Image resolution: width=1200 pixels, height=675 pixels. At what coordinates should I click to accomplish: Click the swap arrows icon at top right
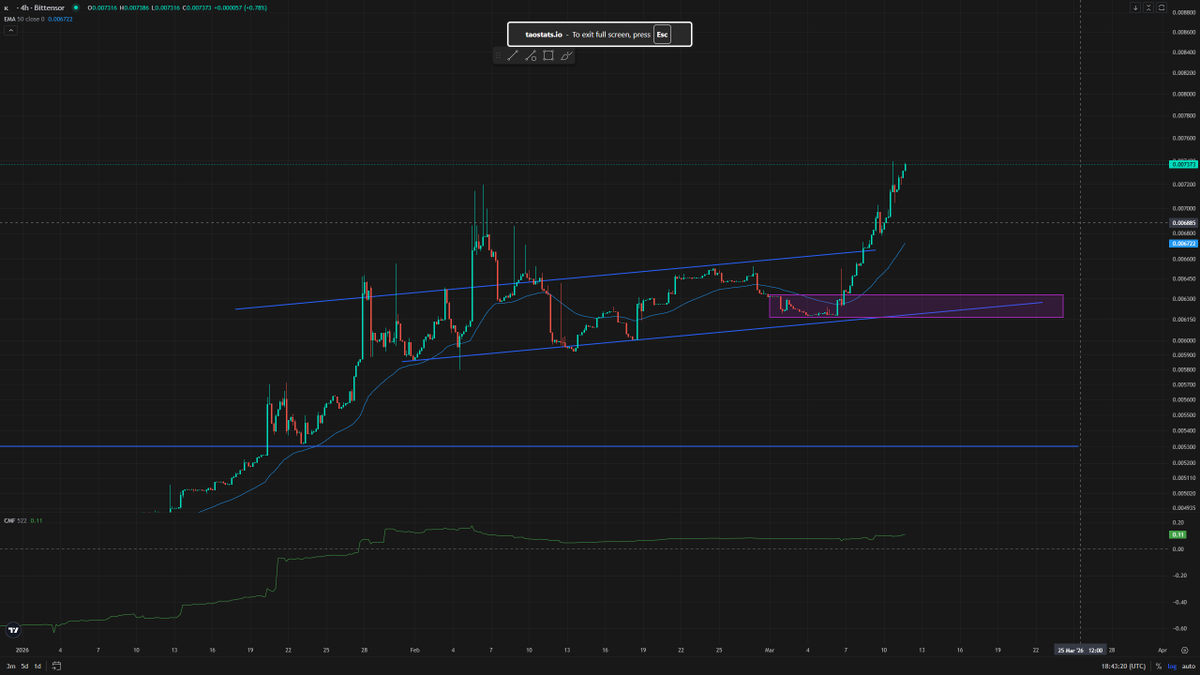[1162, 8]
